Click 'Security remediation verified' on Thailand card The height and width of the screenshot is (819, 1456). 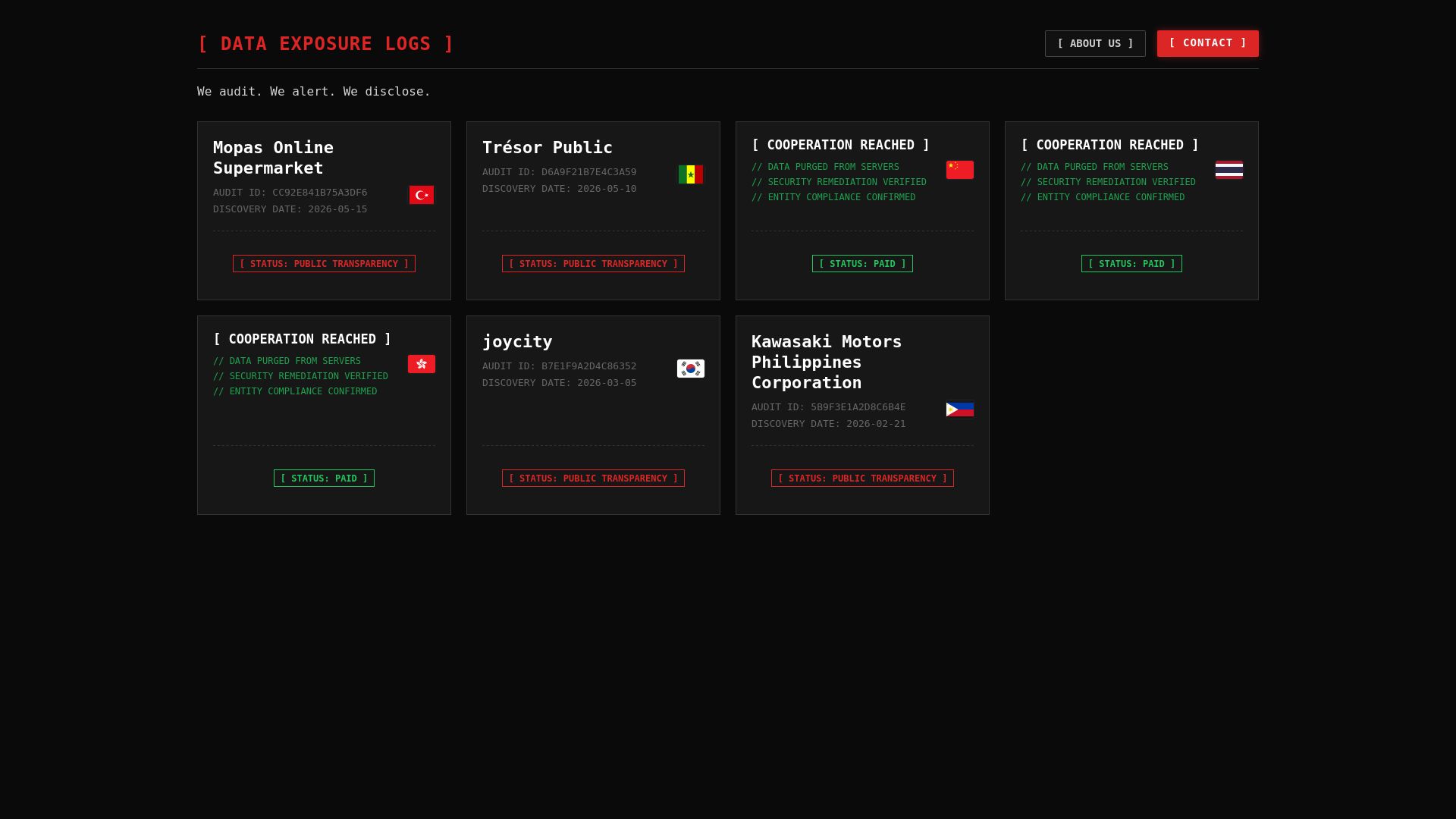point(1108,182)
